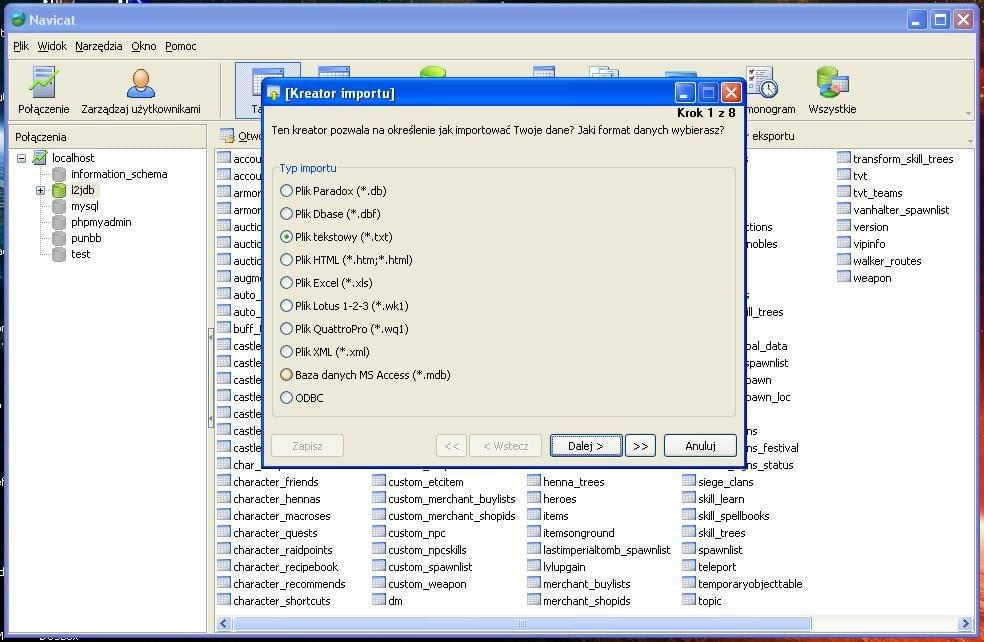Select the phpmyadmin database
Screen dimensions: 984x642
[x=101, y=222]
